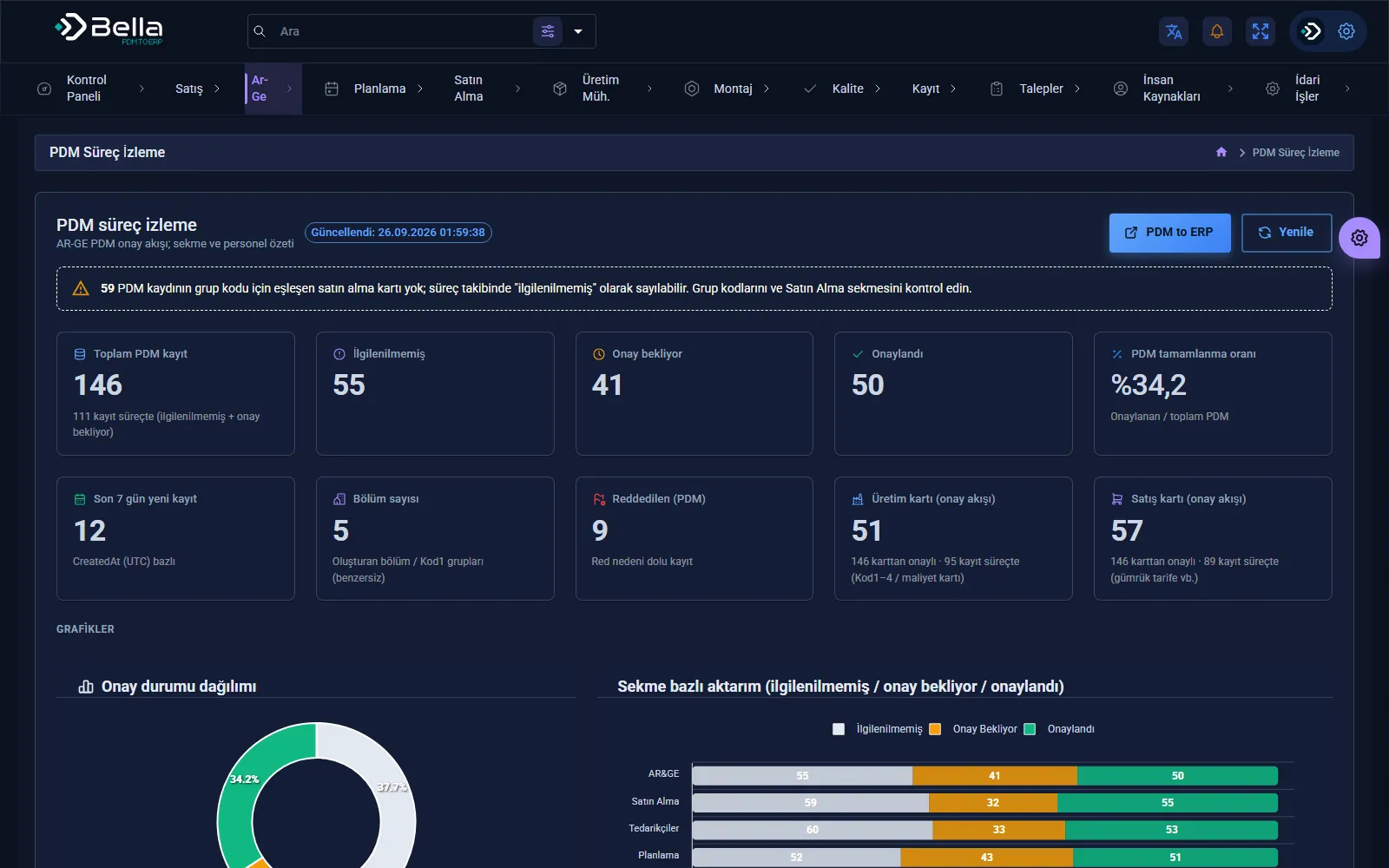Expand the Kalite menu chevron
Image resolution: width=1389 pixels, height=868 pixels.
pyautogui.click(x=878, y=89)
